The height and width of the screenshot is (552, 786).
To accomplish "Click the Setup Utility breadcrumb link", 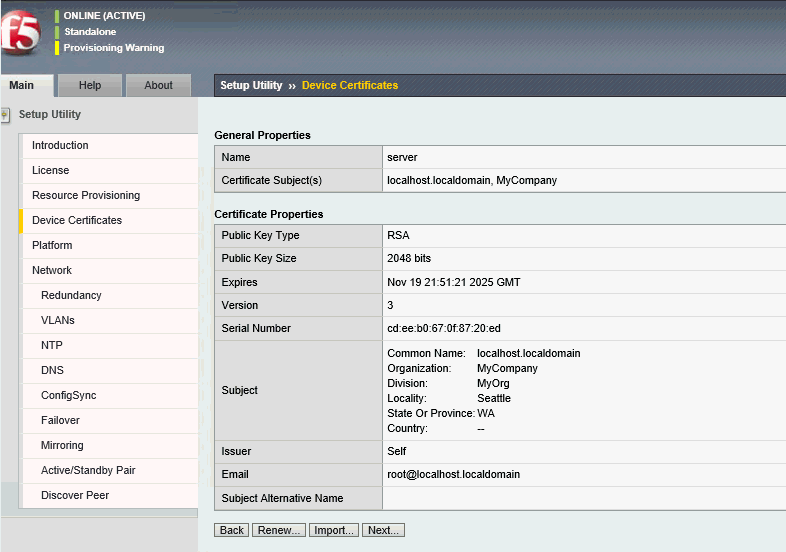I will tap(251, 86).
